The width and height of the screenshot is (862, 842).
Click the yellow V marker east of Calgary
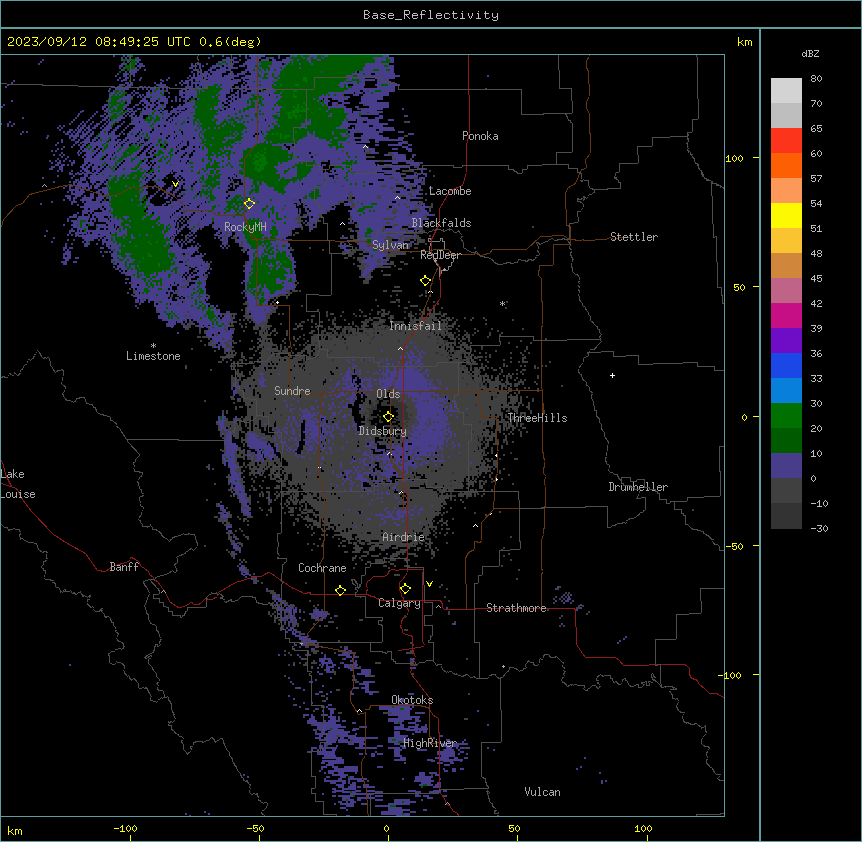pos(429,584)
